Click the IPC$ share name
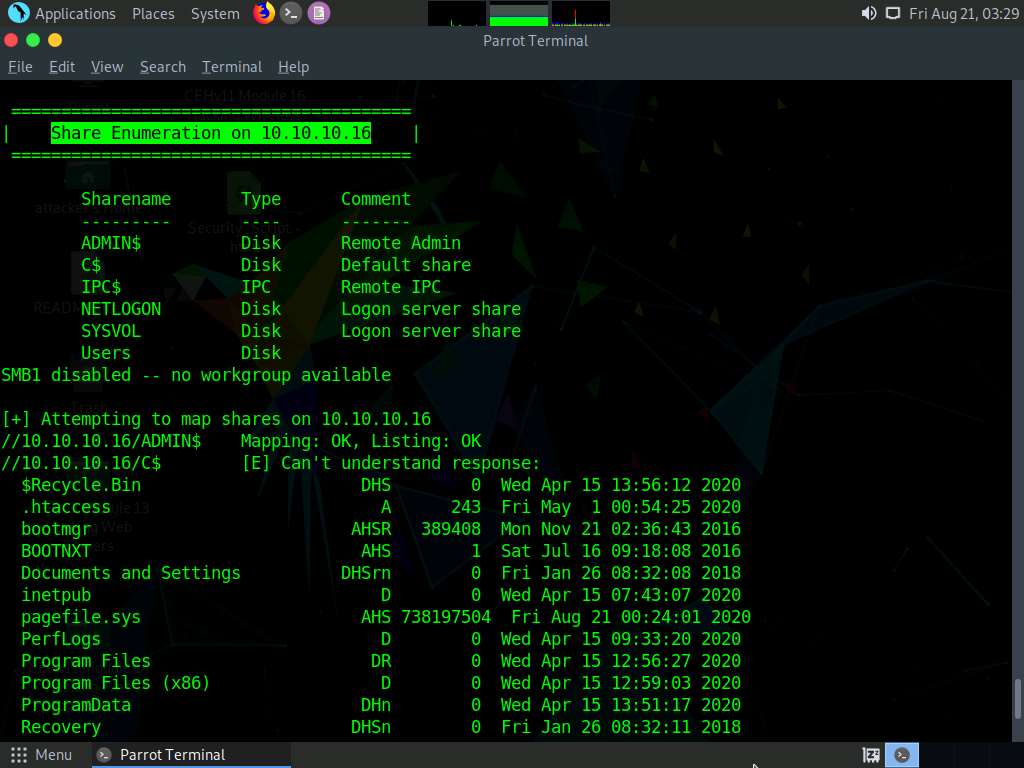 pos(101,287)
